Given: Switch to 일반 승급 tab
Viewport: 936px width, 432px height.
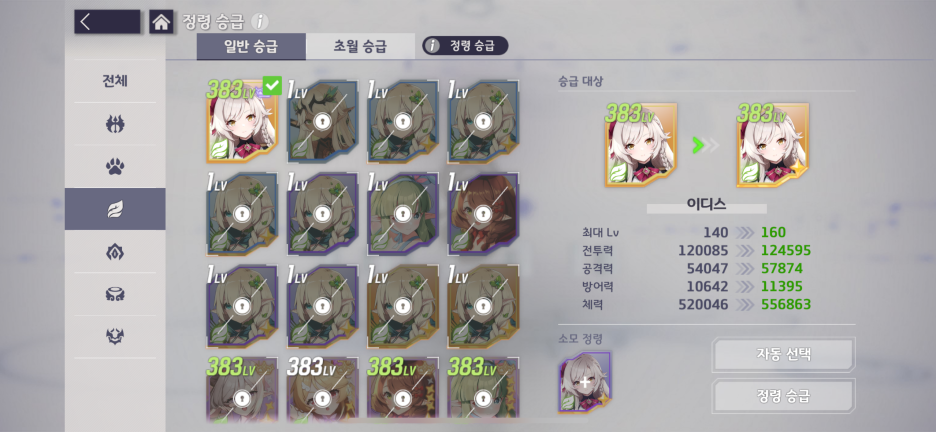Looking at the screenshot, I should (251, 47).
